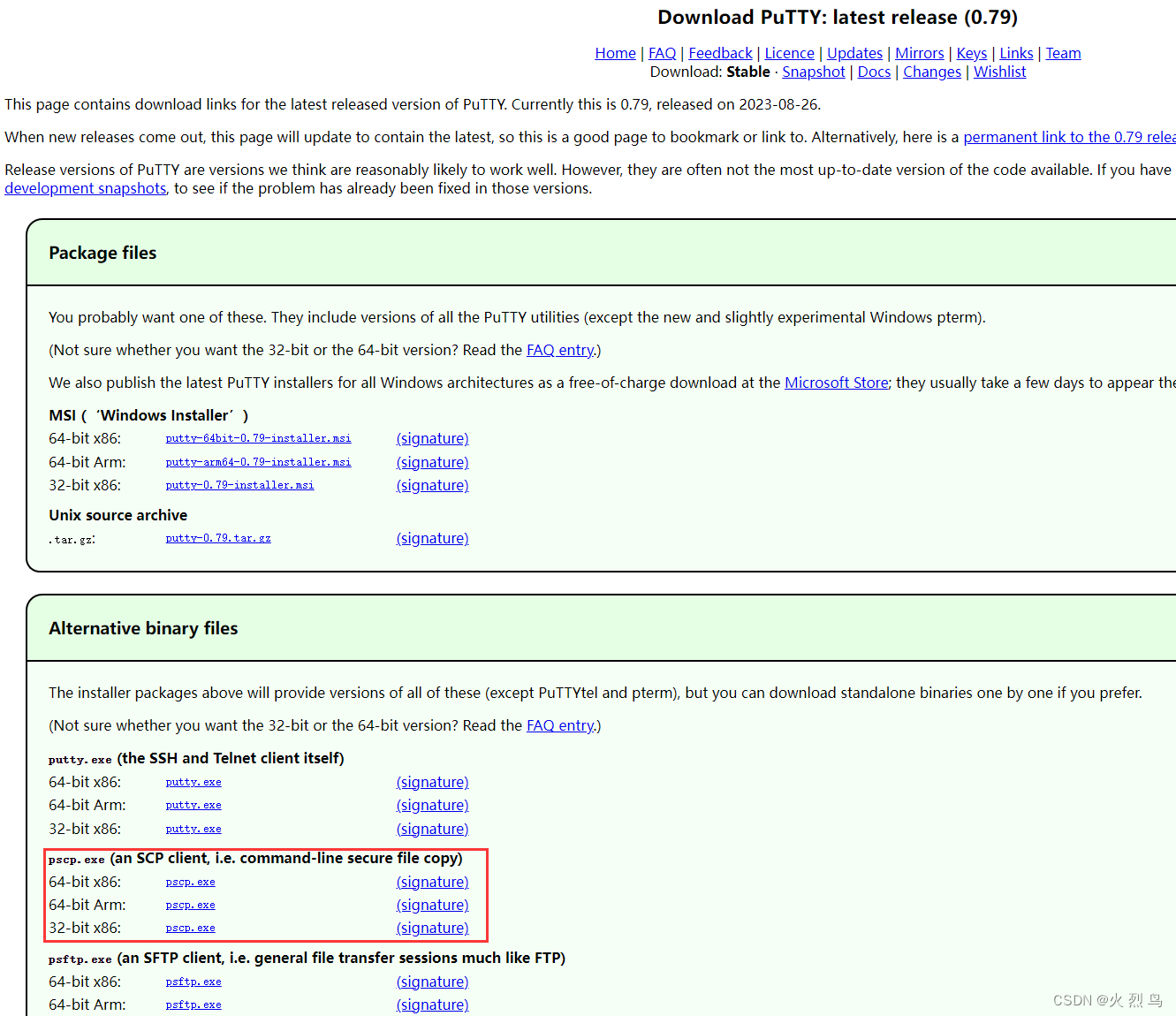Open the Feedback page

coord(720,53)
